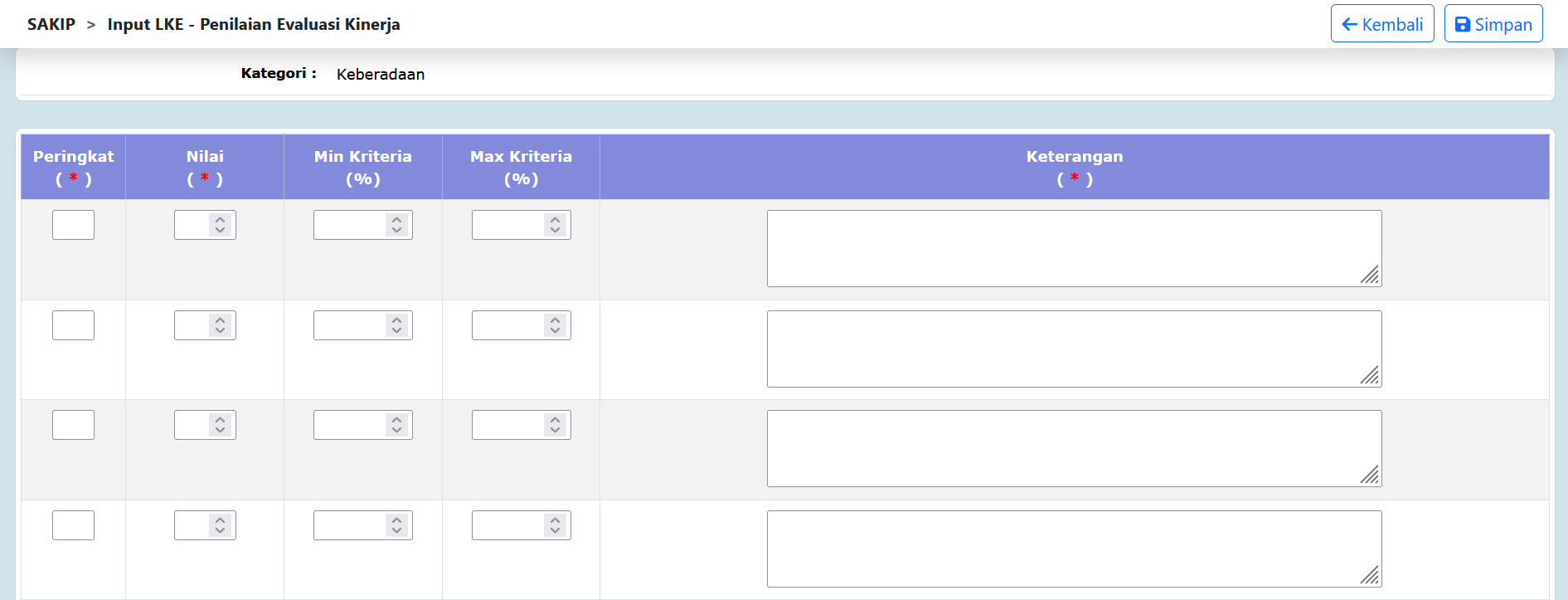Click the third Keterangan text area
Viewport: 1568px width, 600px height.
[1070, 448]
